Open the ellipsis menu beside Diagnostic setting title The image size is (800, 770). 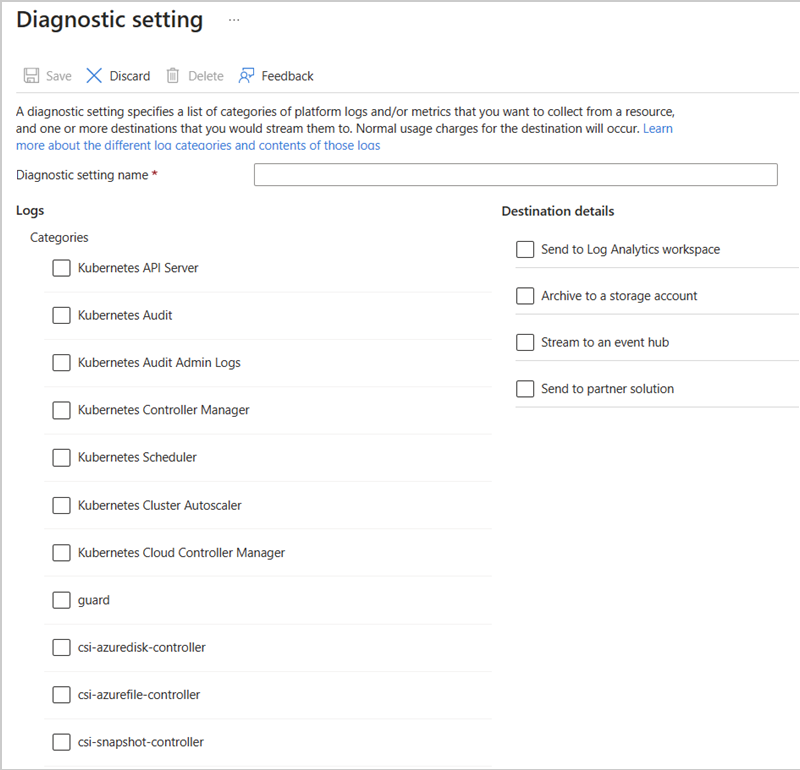coord(234,20)
